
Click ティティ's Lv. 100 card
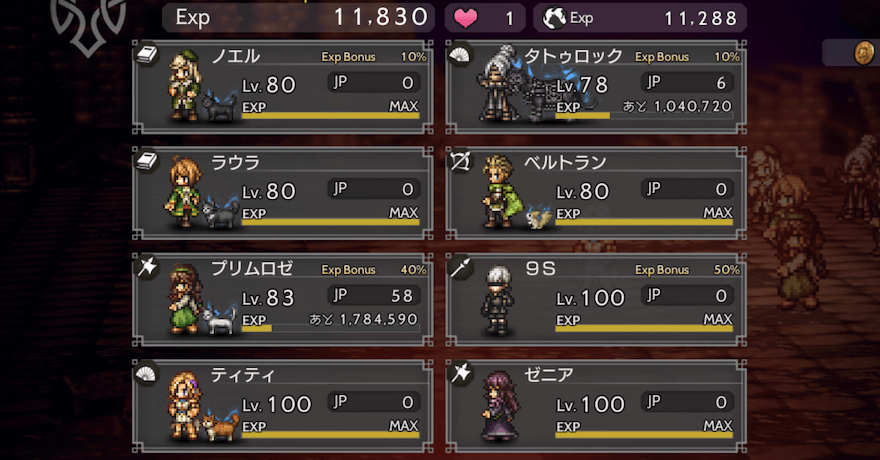point(283,406)
